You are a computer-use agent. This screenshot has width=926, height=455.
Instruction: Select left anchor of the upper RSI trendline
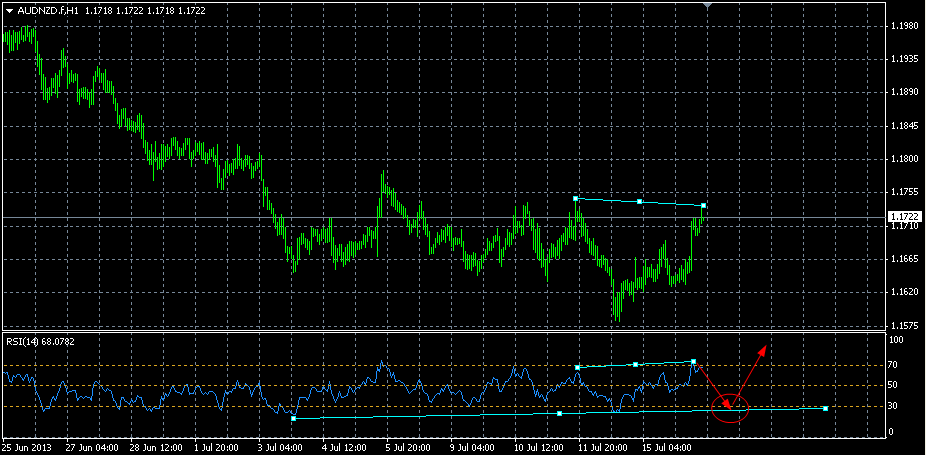578,368
